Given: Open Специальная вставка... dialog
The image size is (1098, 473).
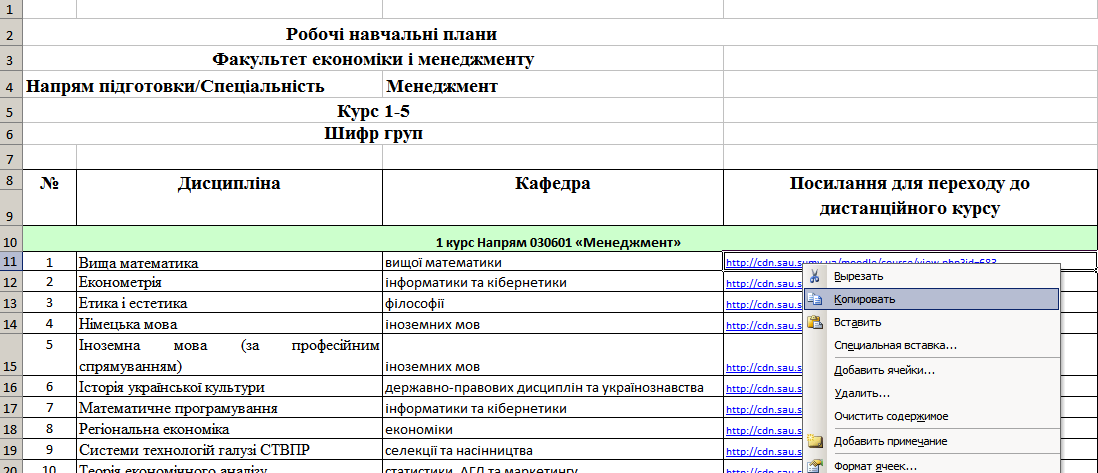Looking at the screenshot, I should pyautogui.click(x=931, y=345).
